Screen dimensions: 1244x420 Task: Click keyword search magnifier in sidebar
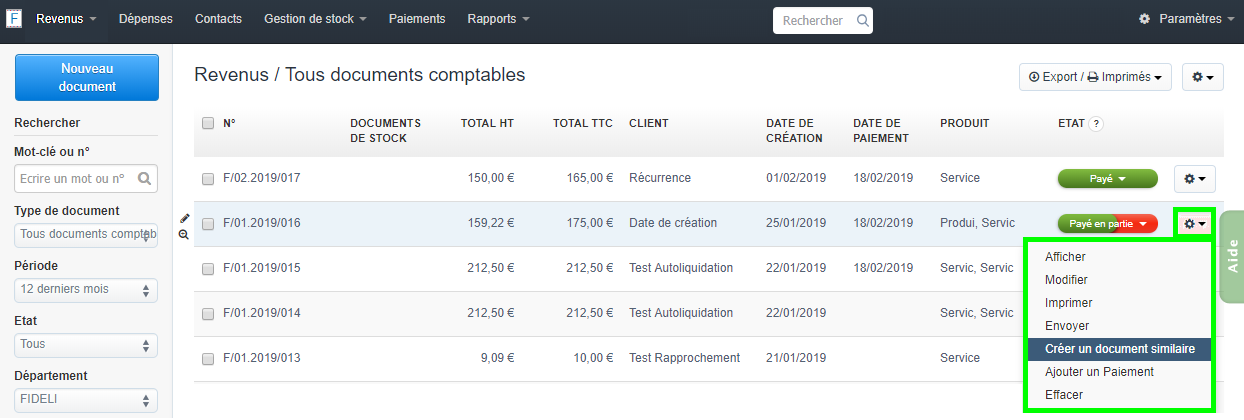click(x=145, y=179)
